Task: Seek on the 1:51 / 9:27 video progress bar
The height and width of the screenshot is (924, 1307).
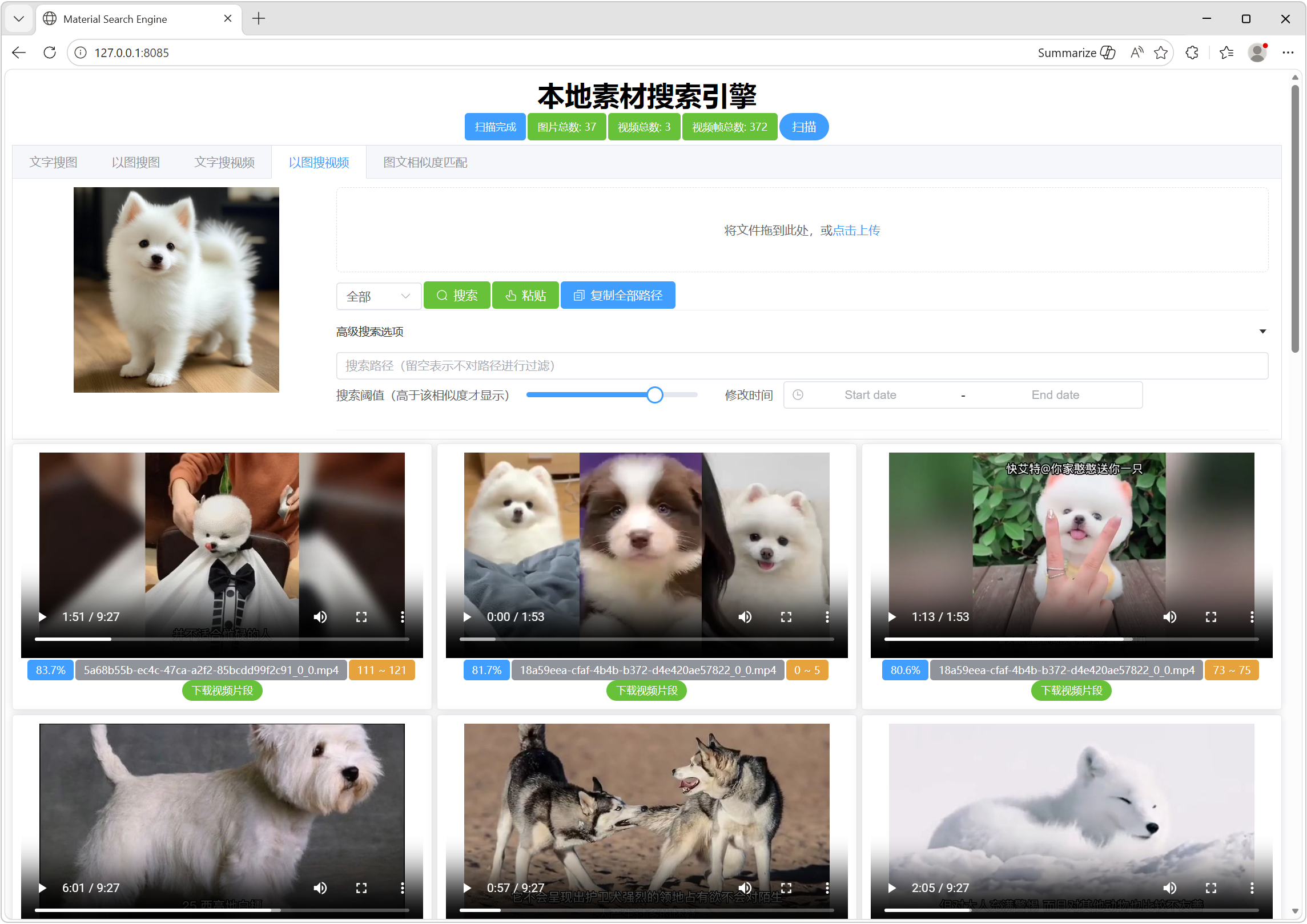Action: click(222, 639)
